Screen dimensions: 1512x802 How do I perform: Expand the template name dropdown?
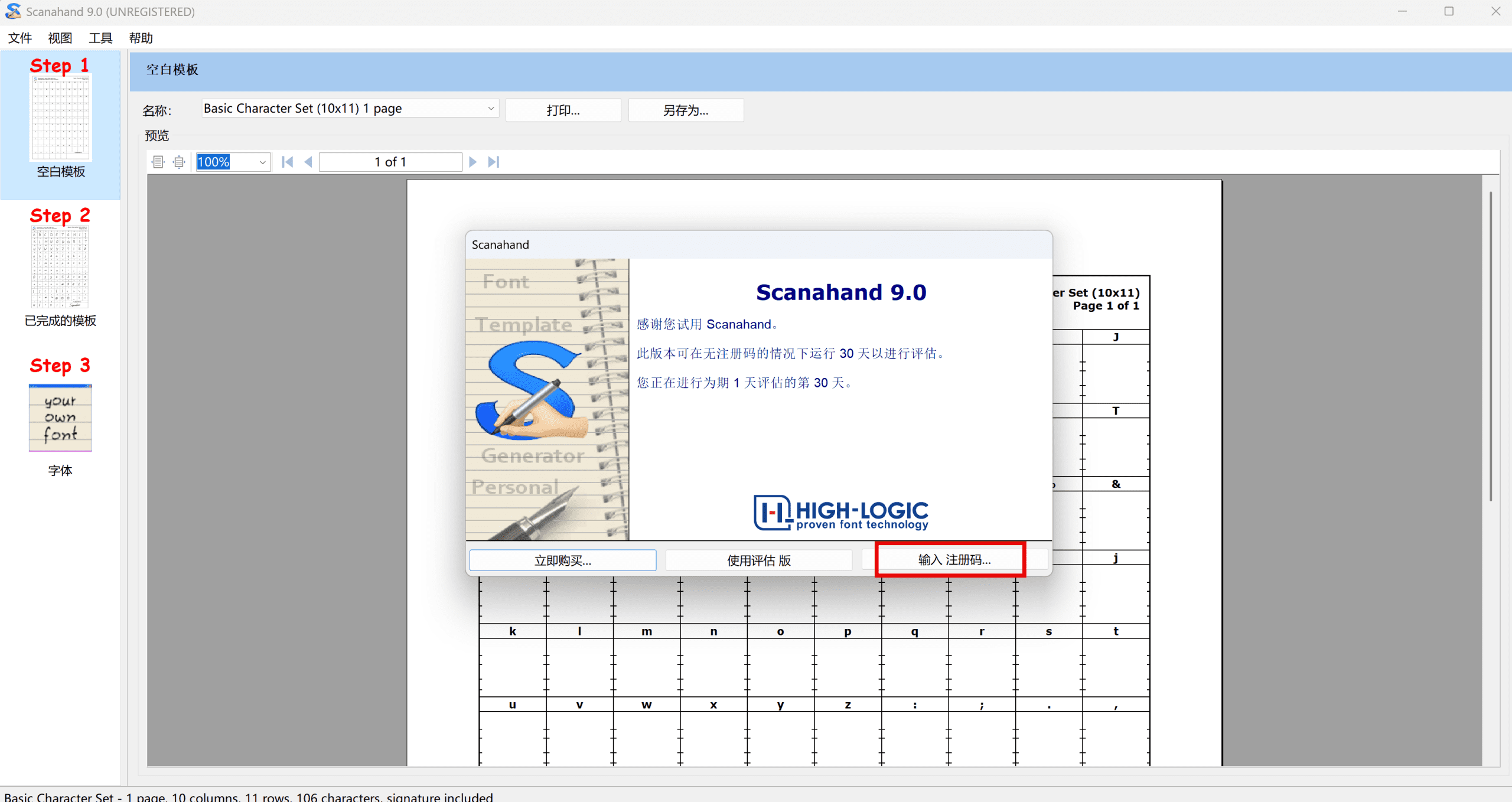490,109
